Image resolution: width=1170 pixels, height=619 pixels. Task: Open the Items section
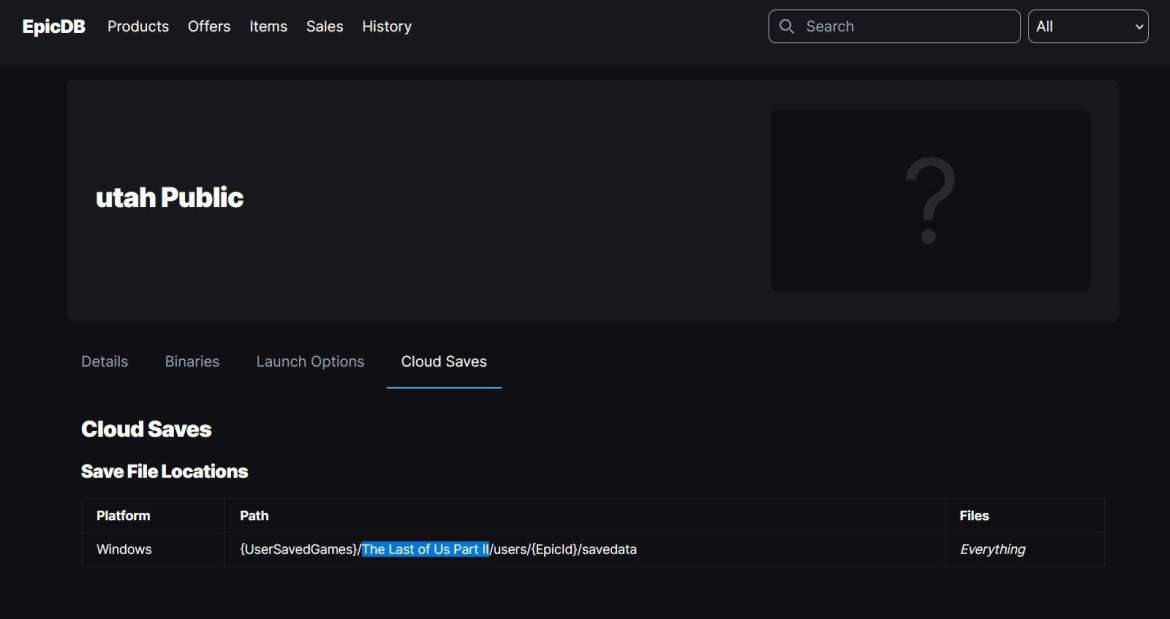tap(268, 26)
